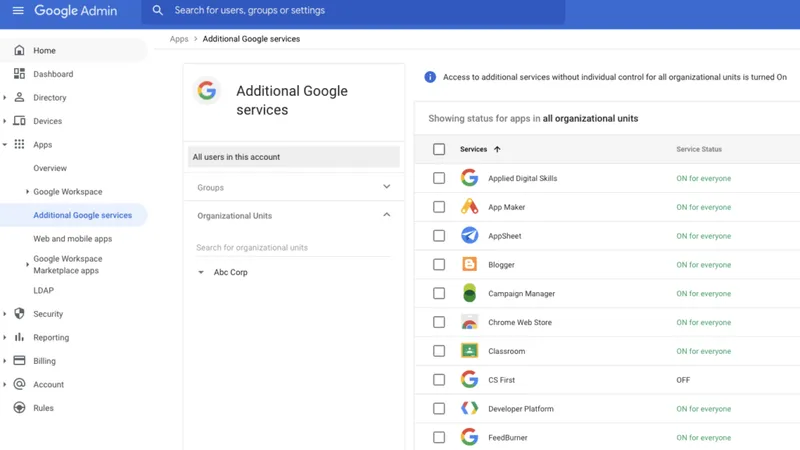Check the Classroom checkbox
This screenshot has width=800, height=450.
point(439,351)
